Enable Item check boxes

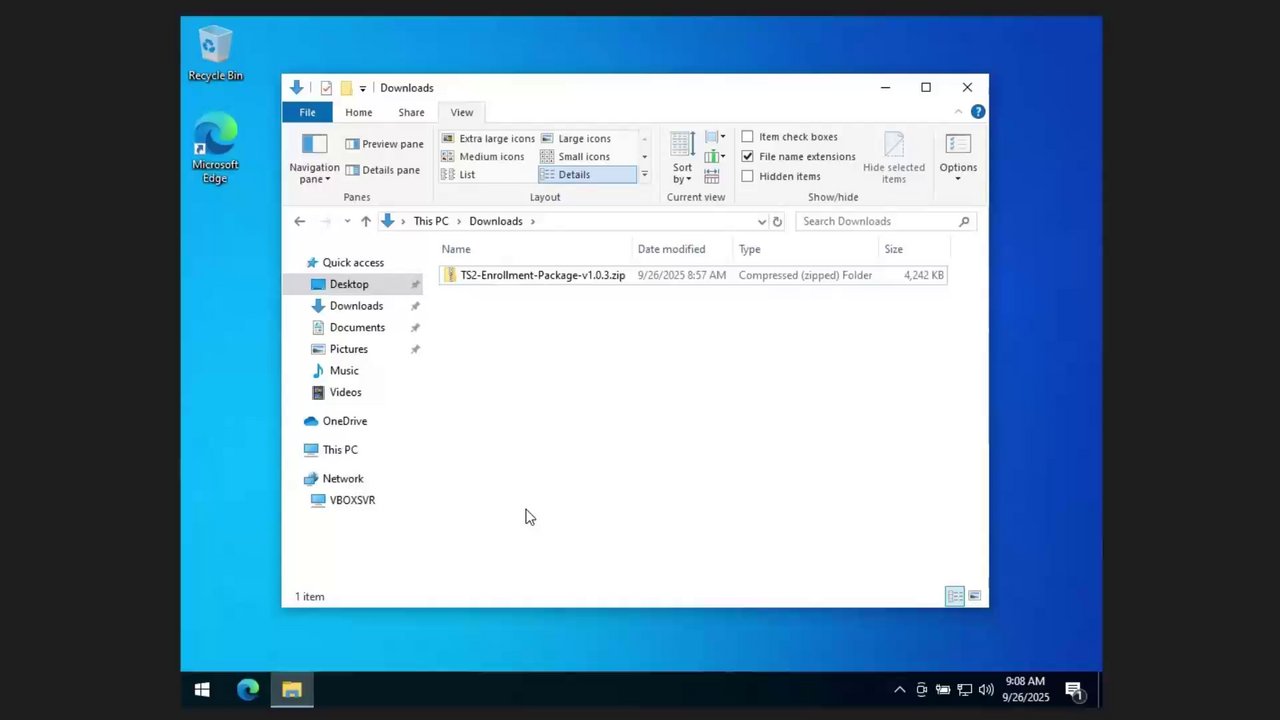tap(790, 137)
